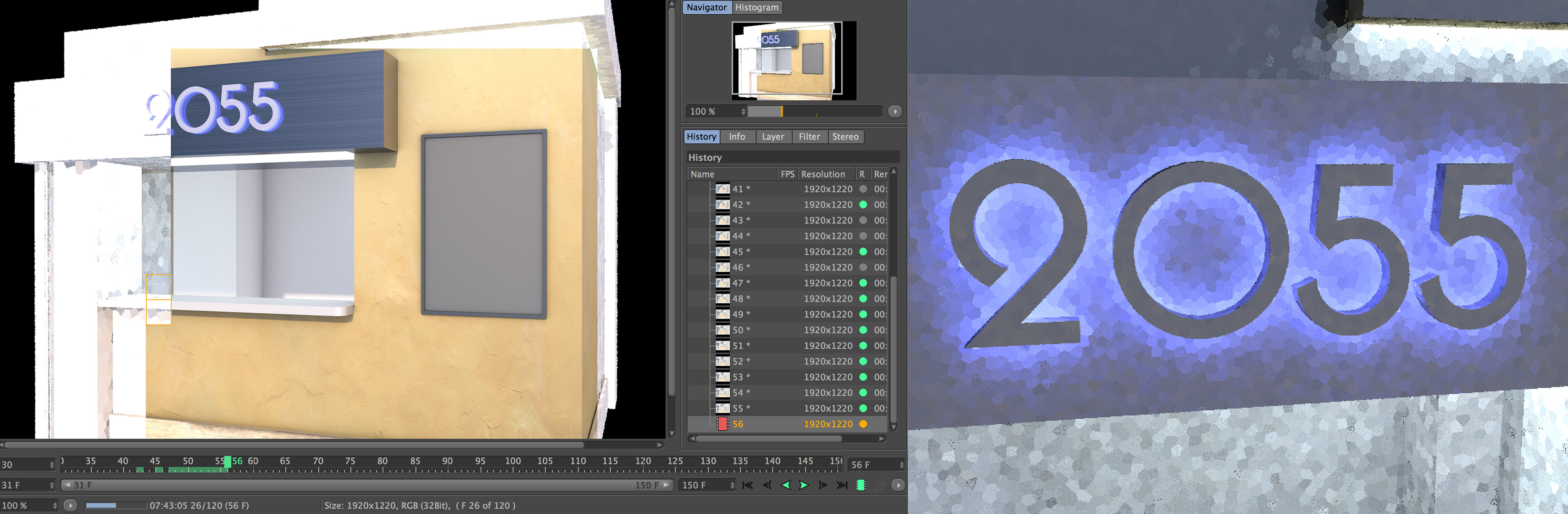
Task: Open playback options round arrow button
Action: (x=898, y=485)
